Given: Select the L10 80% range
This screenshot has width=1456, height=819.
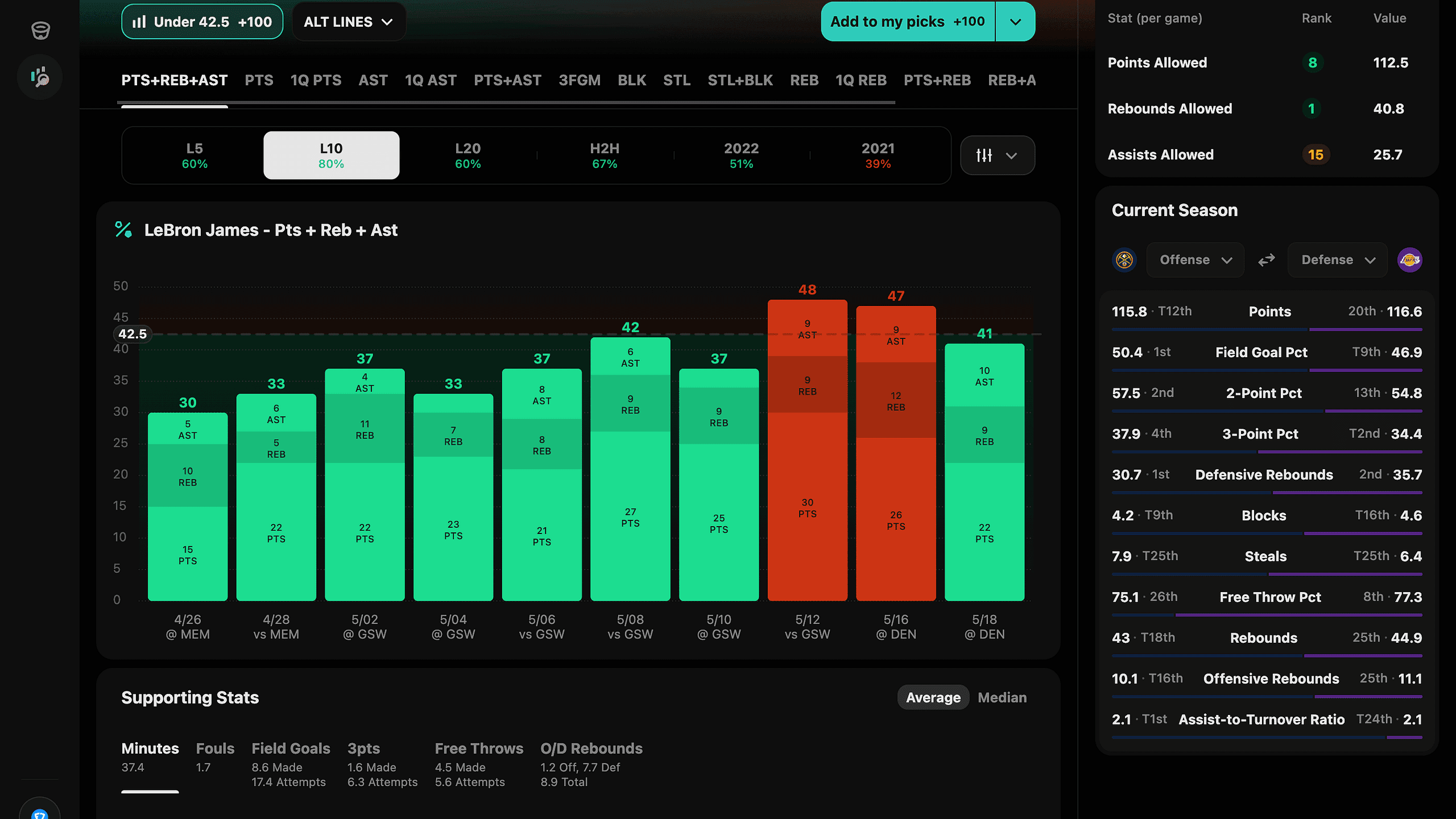Looking at the screenshot, I should pos(331,155).
